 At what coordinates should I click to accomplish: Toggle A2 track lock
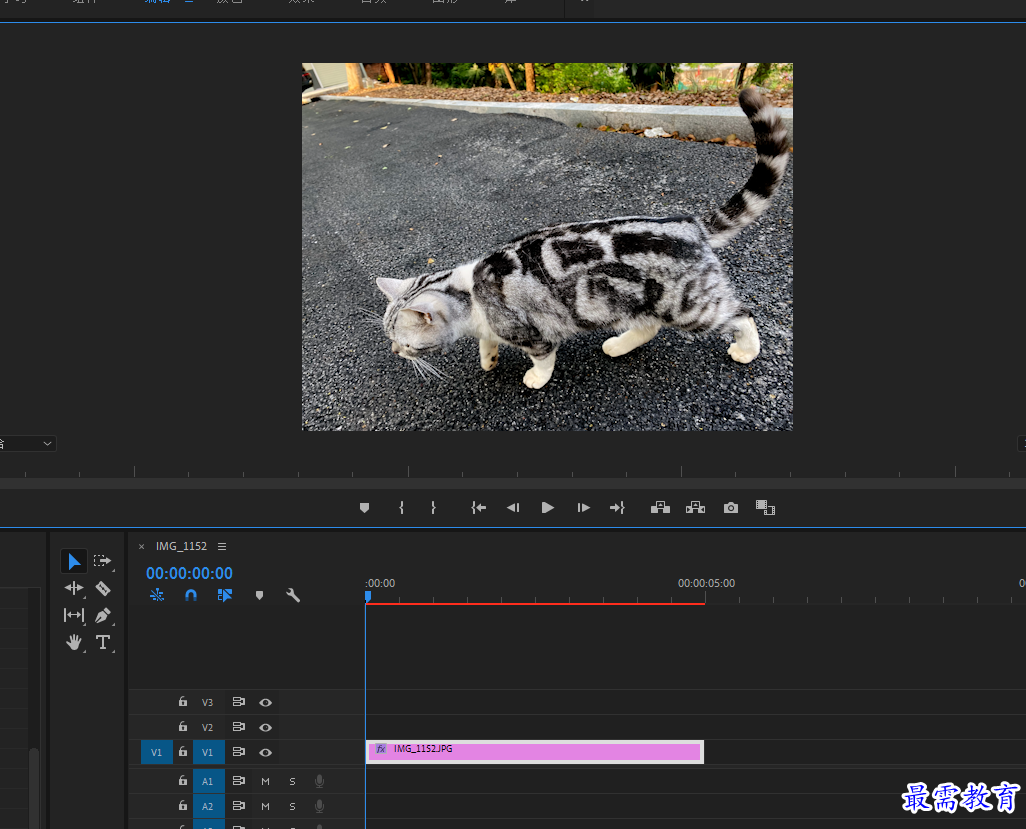[x=183, y=805]
